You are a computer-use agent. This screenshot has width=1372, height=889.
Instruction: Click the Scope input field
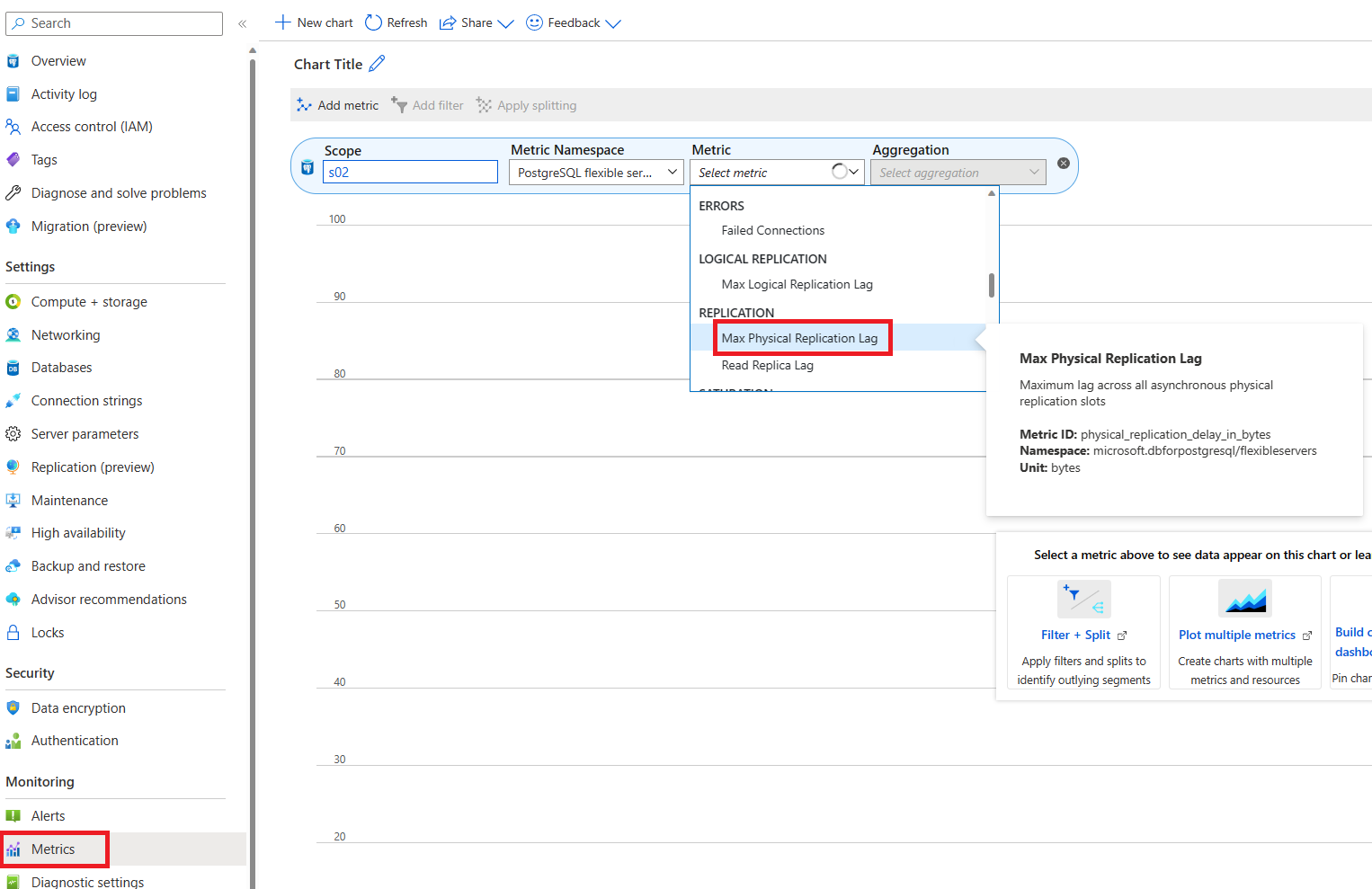tap(410, 172)
